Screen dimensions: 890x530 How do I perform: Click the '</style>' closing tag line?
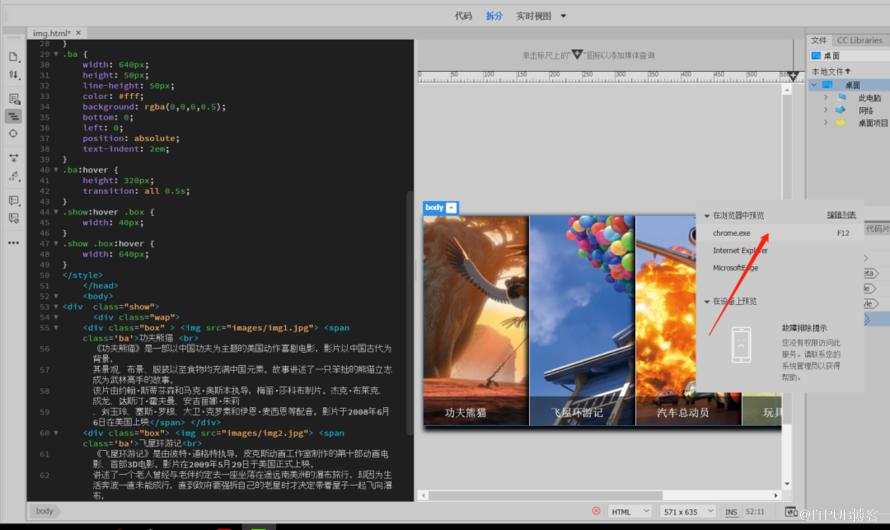click(x=83, y=275)
